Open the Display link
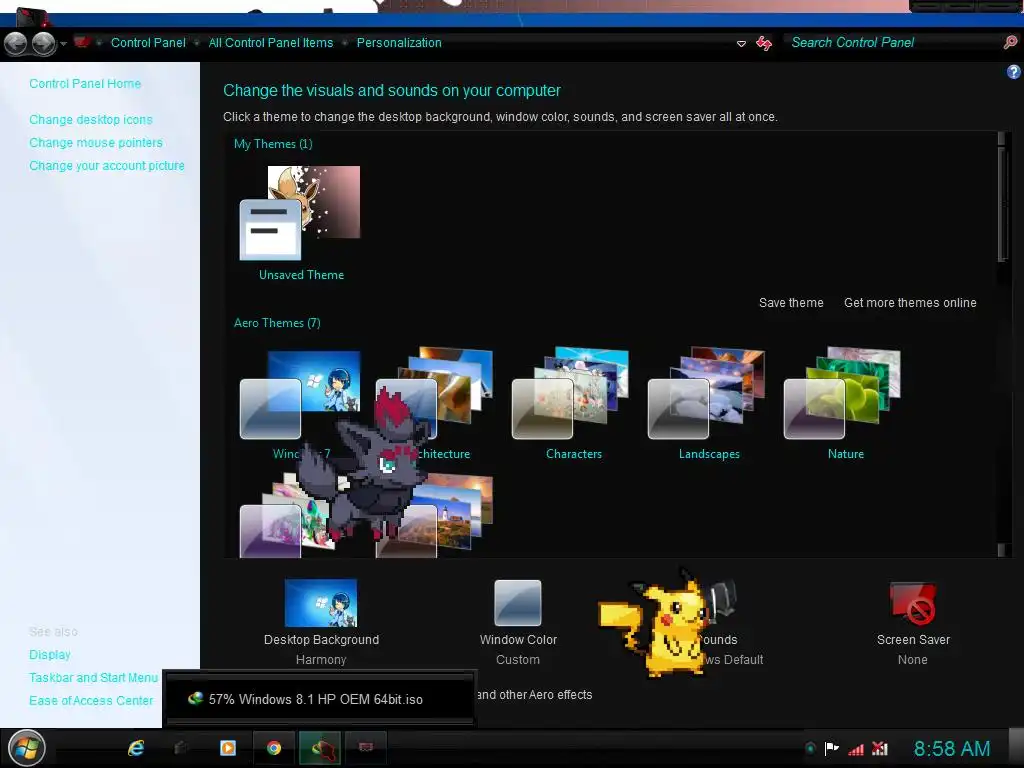Image resolution: width=1024 pixels, height=768 pixels. pos(50,654)
